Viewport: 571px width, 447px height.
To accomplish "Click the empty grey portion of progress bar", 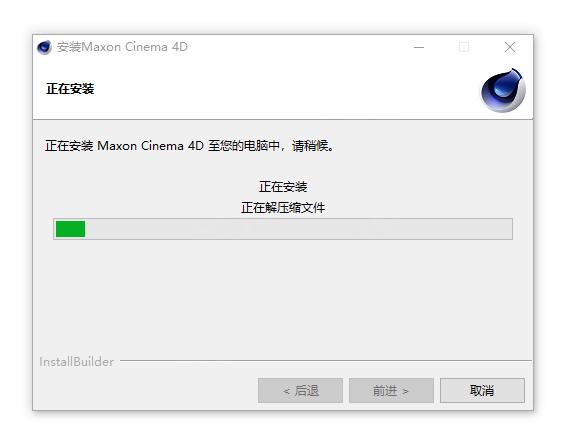I will [x=299, y=229].
